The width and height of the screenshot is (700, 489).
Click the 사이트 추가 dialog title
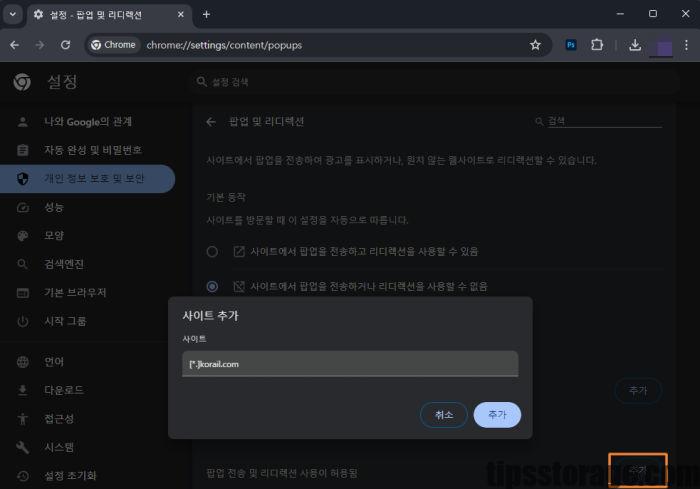pos(210,316)
